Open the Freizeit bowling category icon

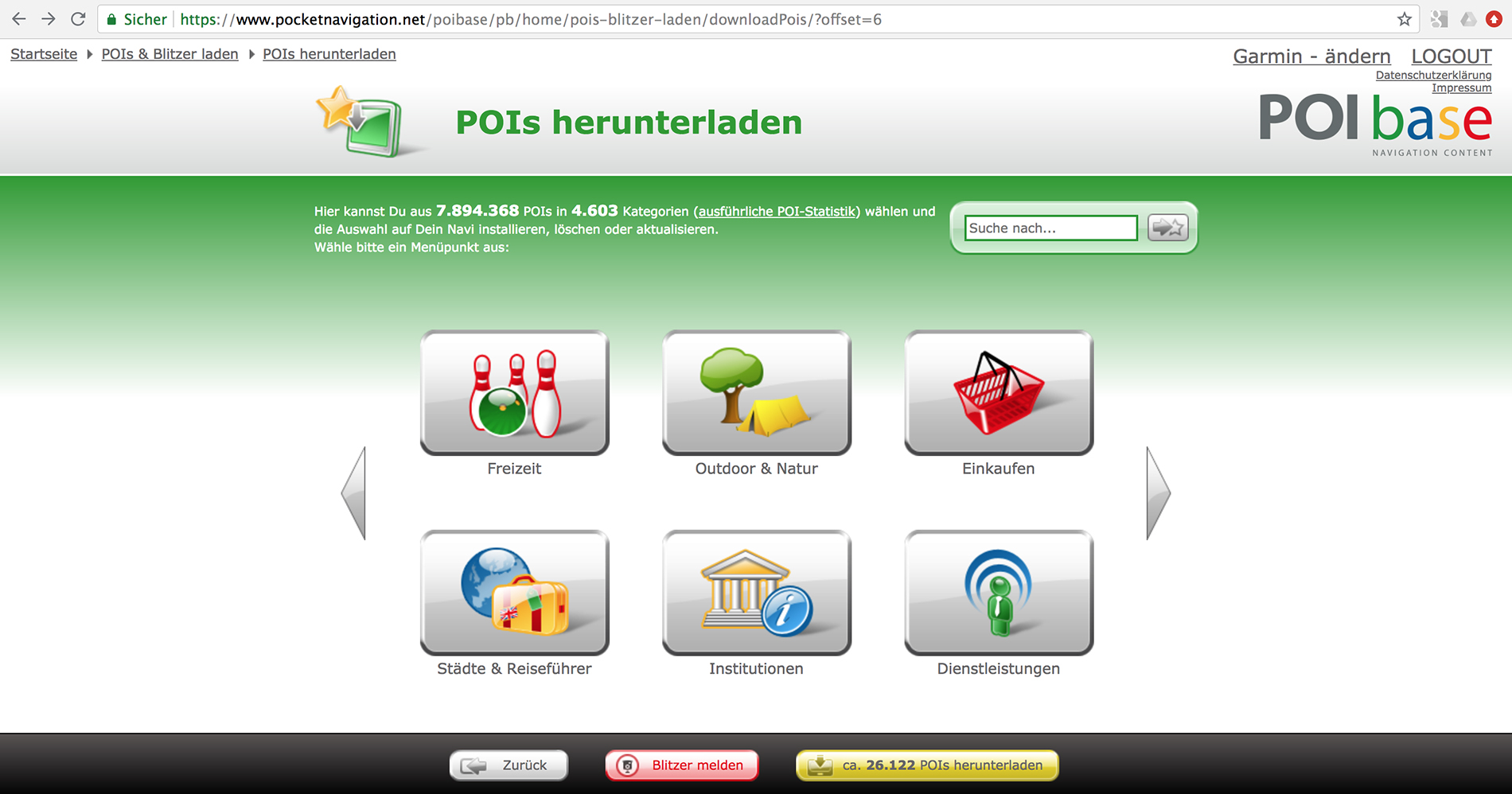514,393
